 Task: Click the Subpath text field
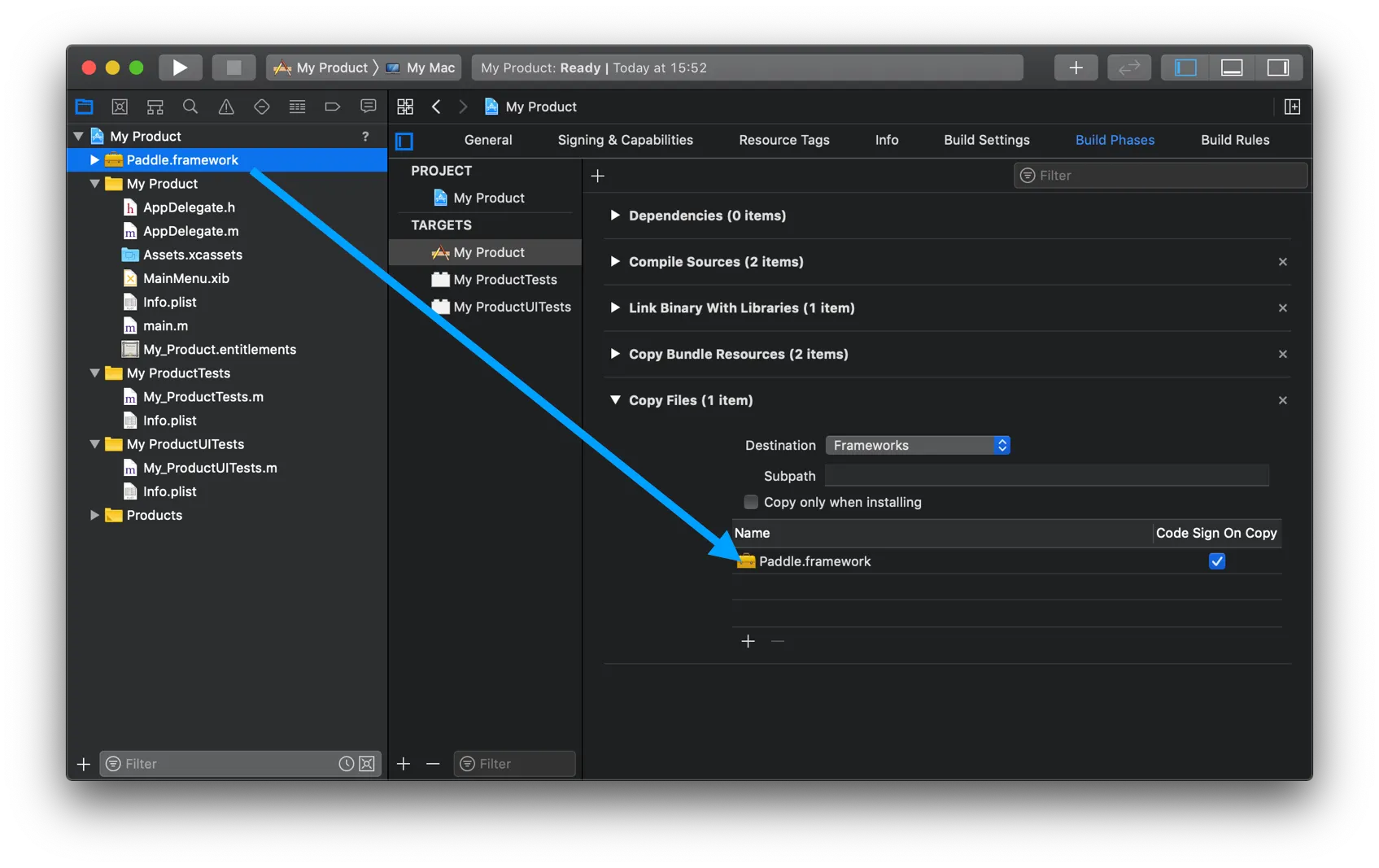tap(1046, 476)
